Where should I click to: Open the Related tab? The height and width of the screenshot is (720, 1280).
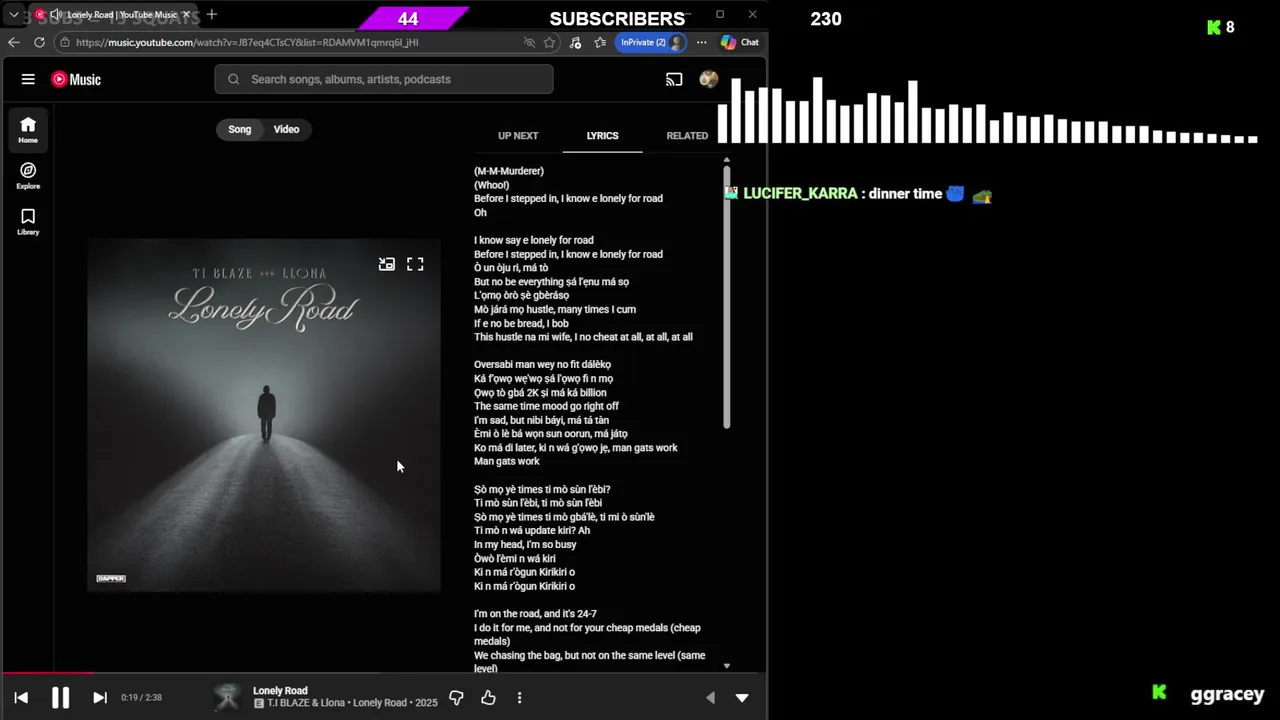coord(687,135)
